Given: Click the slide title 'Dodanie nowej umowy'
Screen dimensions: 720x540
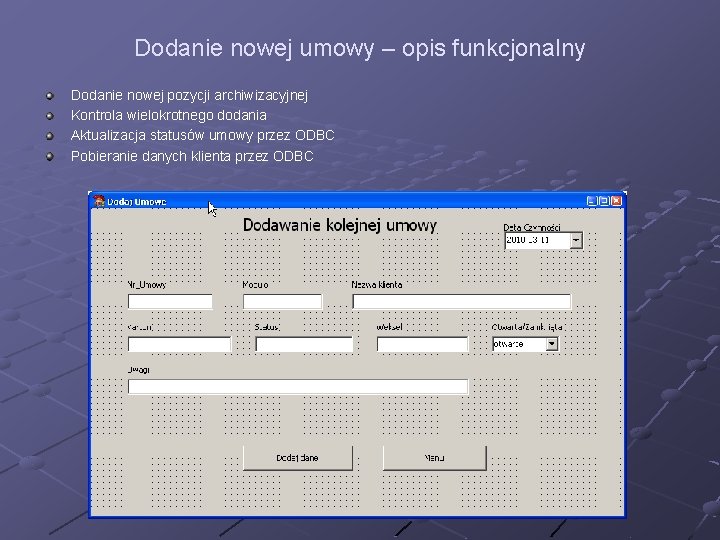Looking at the screenshot, I should tap(254, 48).
